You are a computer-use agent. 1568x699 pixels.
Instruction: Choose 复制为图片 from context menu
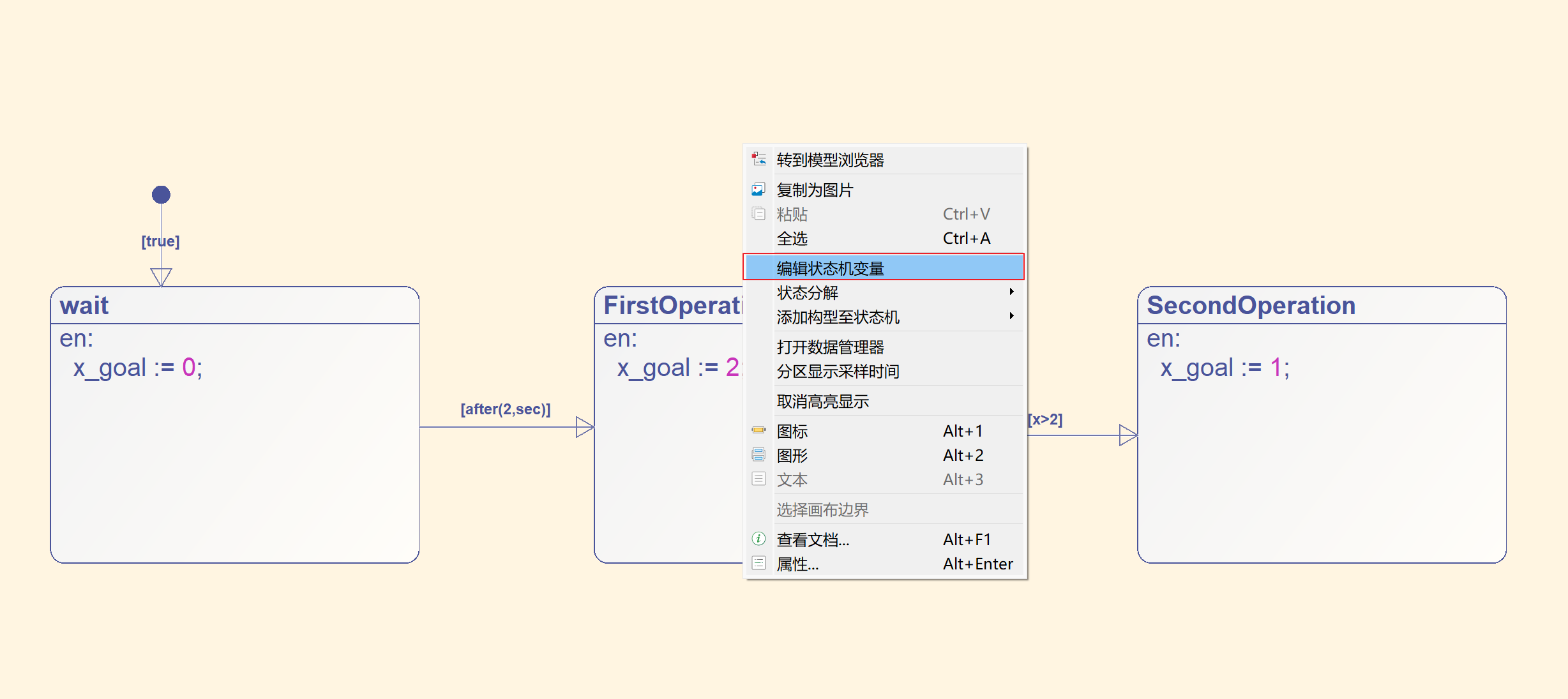885,190
